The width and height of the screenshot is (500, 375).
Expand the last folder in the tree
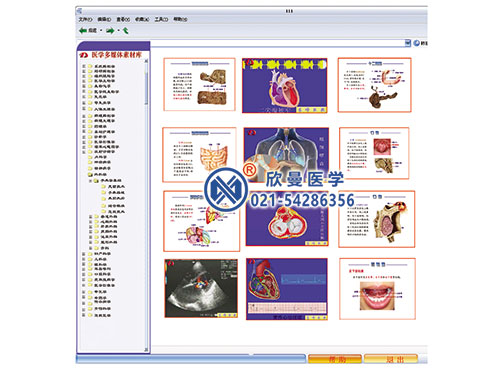(84, 315)
